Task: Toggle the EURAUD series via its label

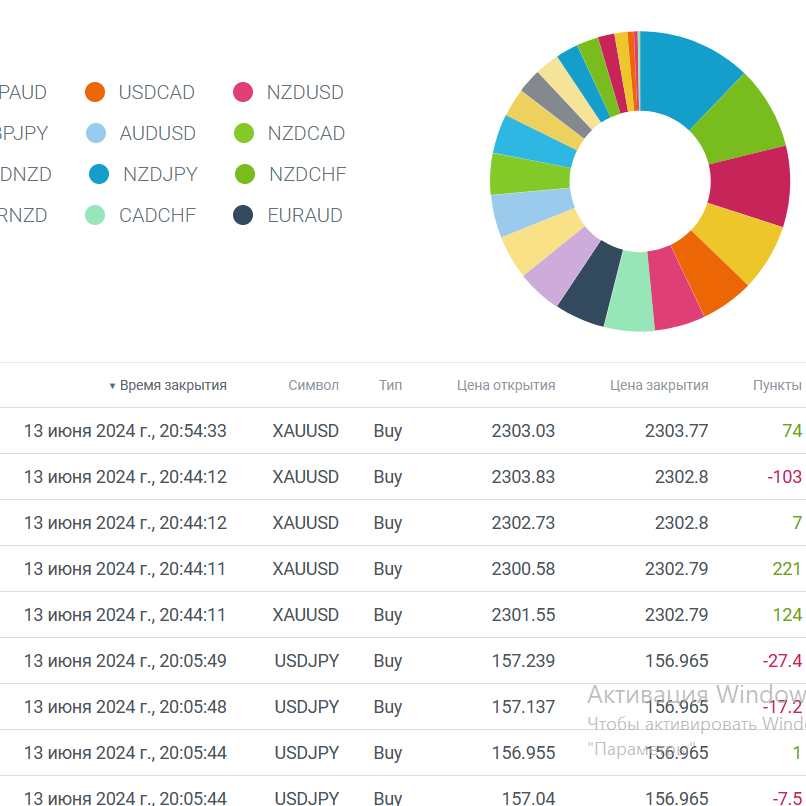Action: 305,216
